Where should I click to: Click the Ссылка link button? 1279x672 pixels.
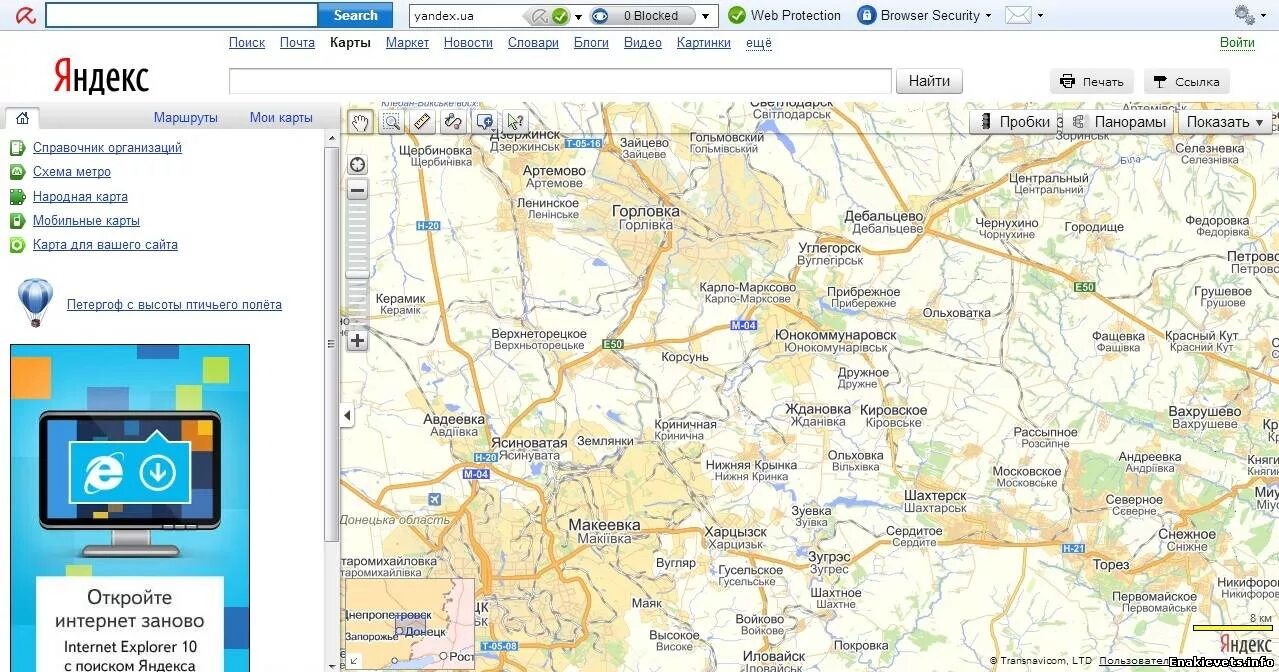click(1187, 82)
